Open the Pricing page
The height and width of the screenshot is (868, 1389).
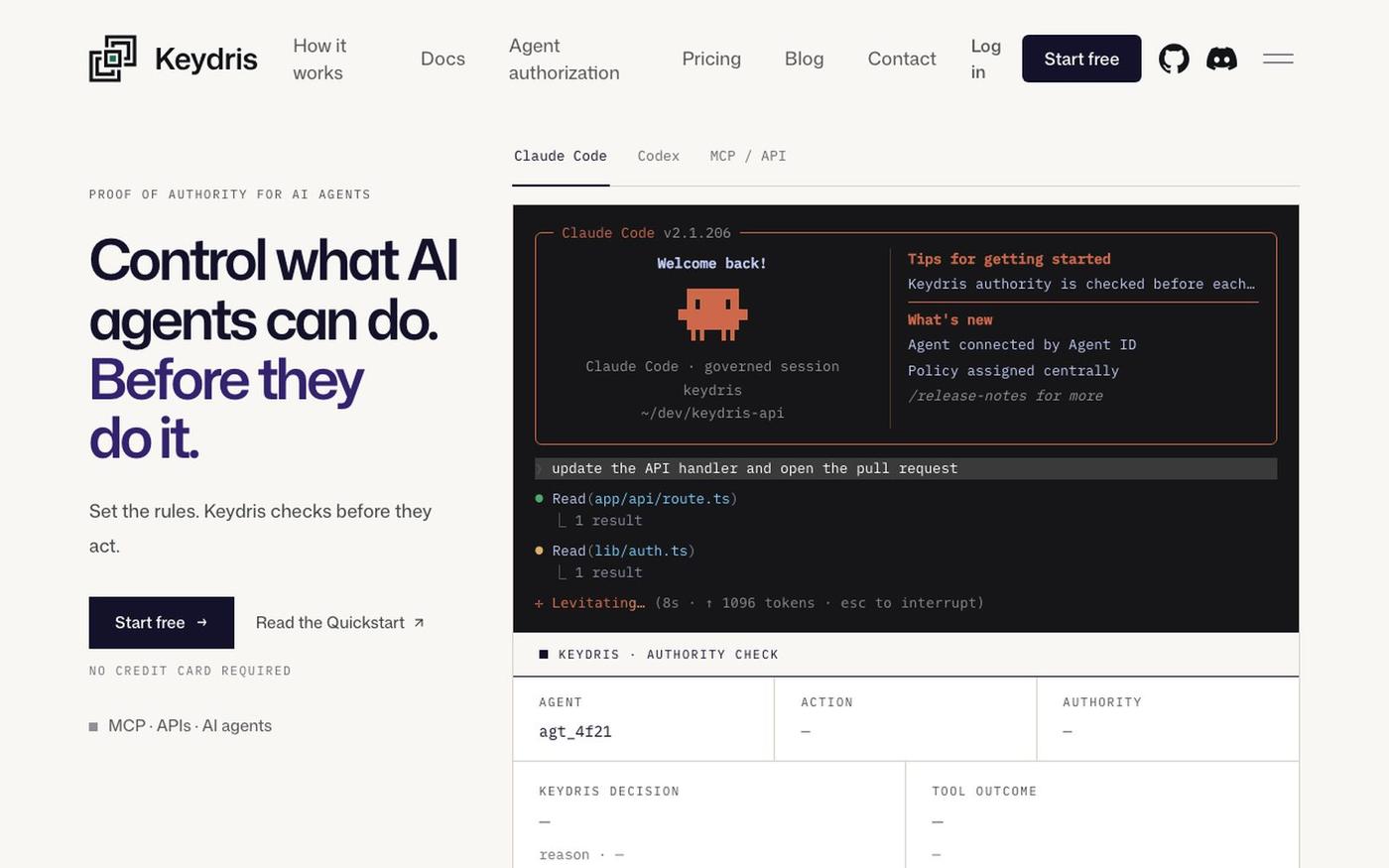[711, 59]
